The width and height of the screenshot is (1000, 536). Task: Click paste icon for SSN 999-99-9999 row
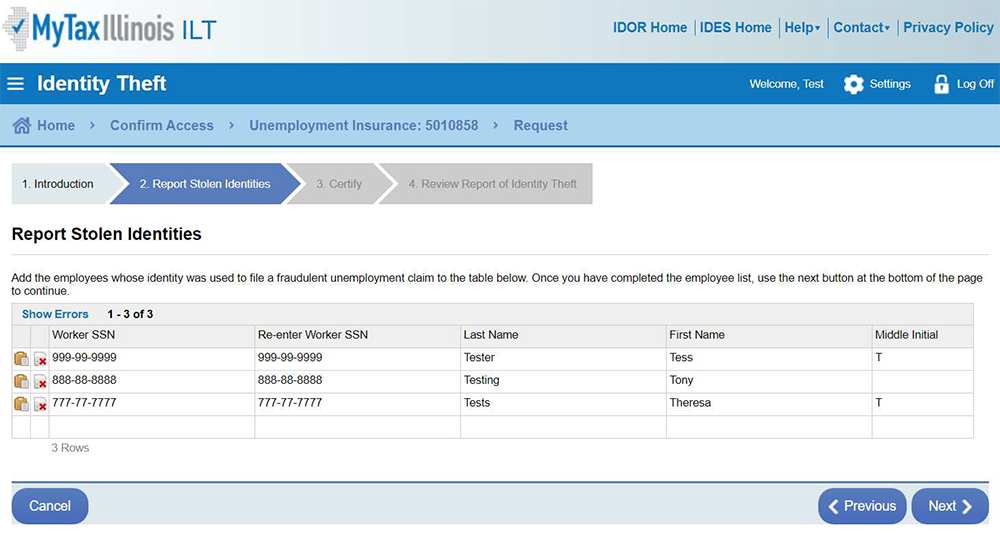(x=21, y=358)
